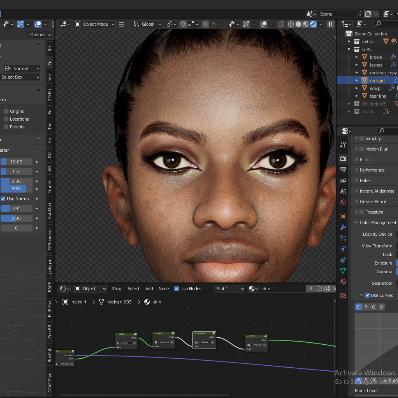Toggle the viewport snap magnet
This screenshot has width=398, height=398.
tap(183, 24)
